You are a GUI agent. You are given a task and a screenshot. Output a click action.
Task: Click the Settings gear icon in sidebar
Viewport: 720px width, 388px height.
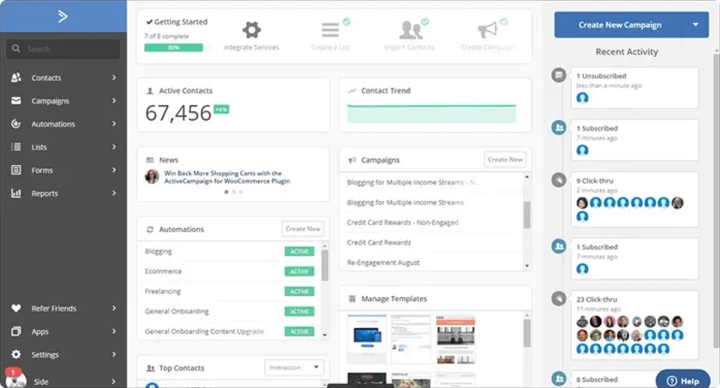[16, 354]
